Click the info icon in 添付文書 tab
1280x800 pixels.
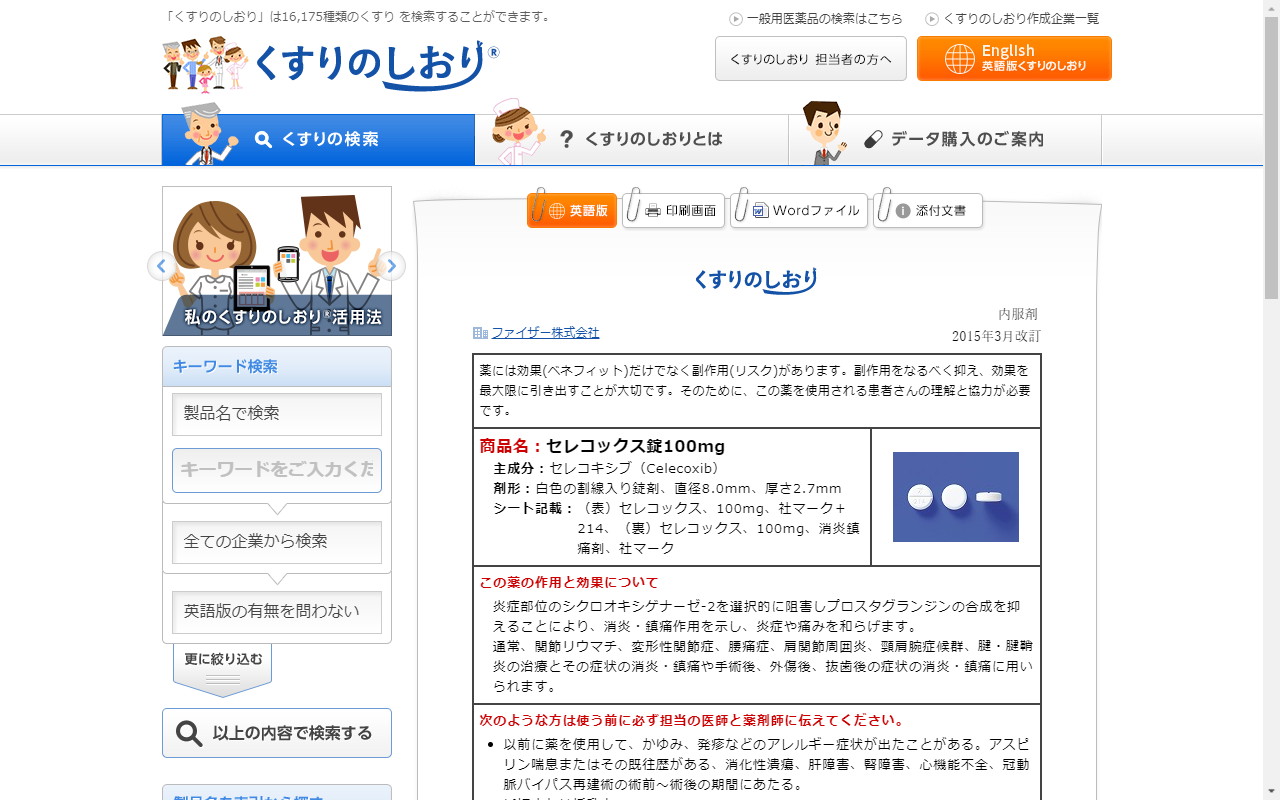(x=903, y=211)
